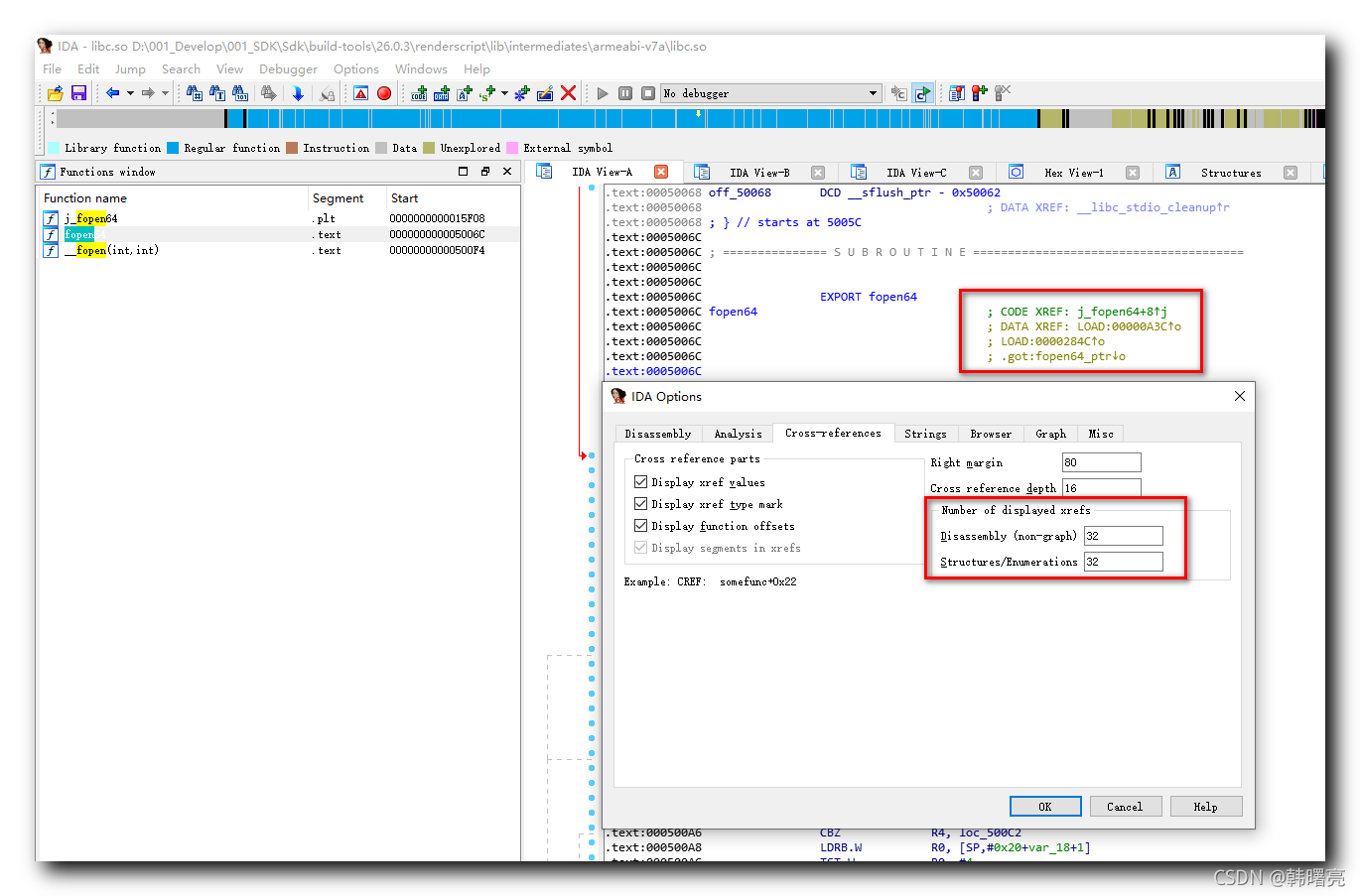This screenshot has height=896, width=1360.
Task: Click the Disassembly (non-graph) xrefs field
Action: (1123, 536)
